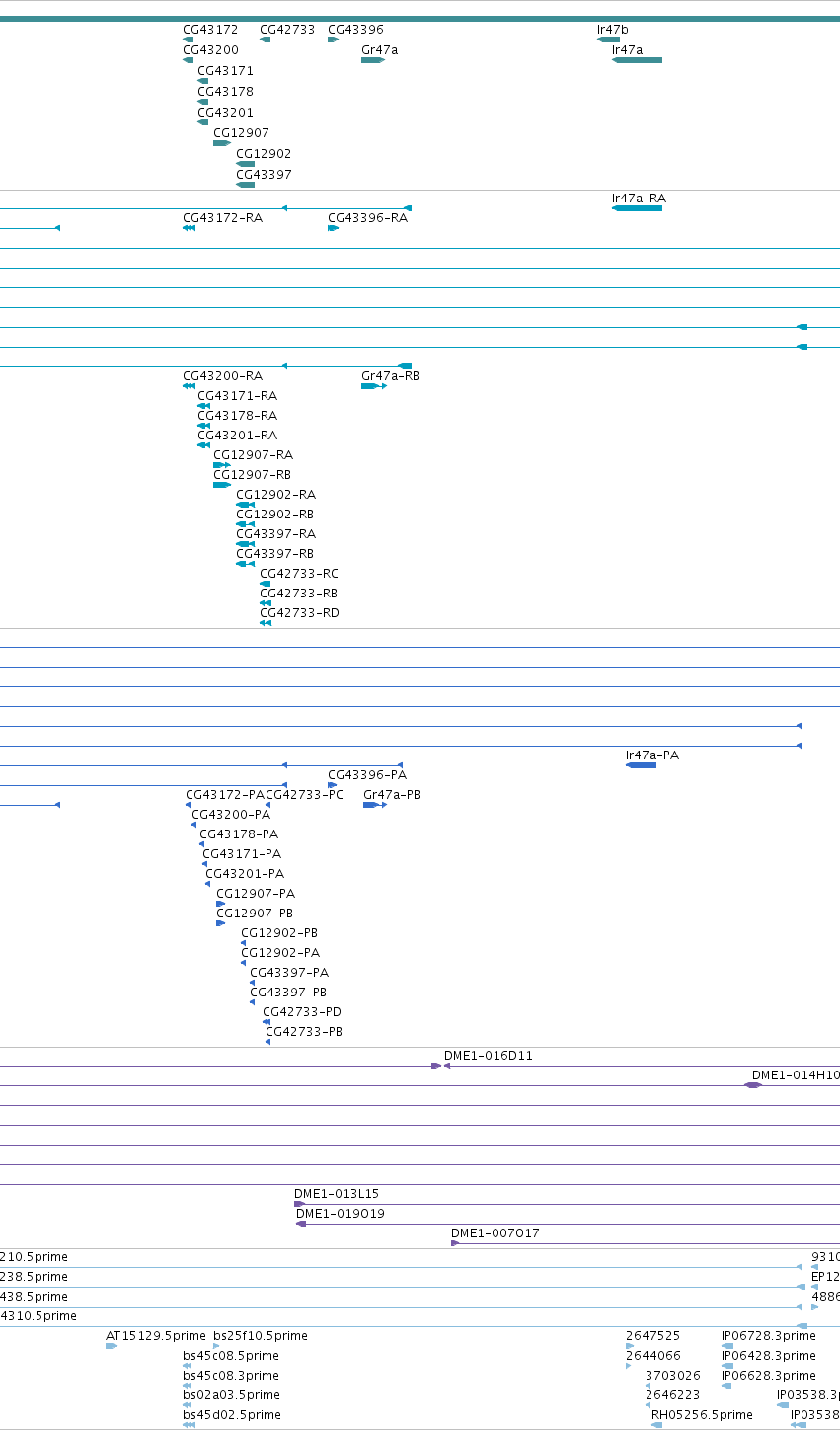
Task: Select the CG12907-PB protein label
Action: 255,914
